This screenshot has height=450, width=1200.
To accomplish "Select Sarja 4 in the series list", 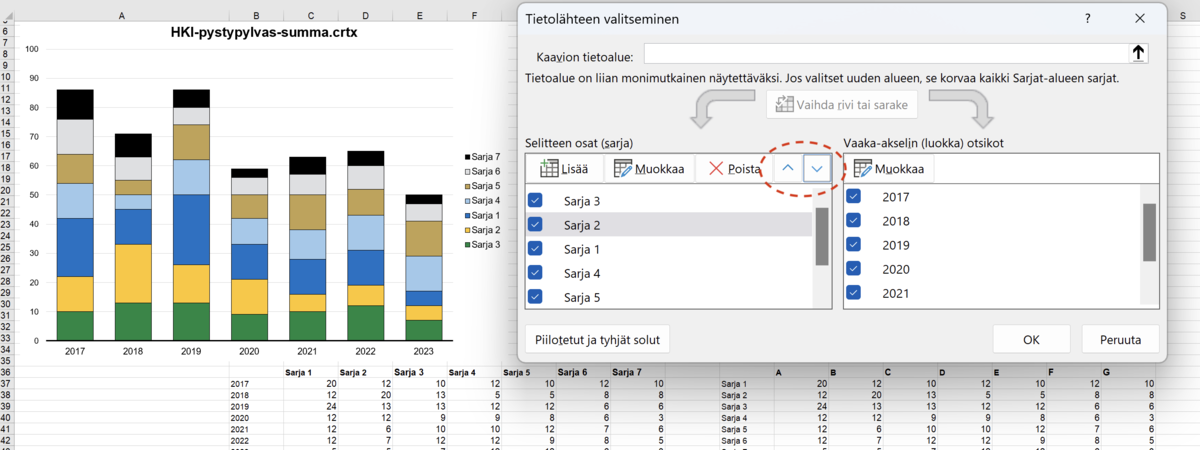I will click(582, 273).
